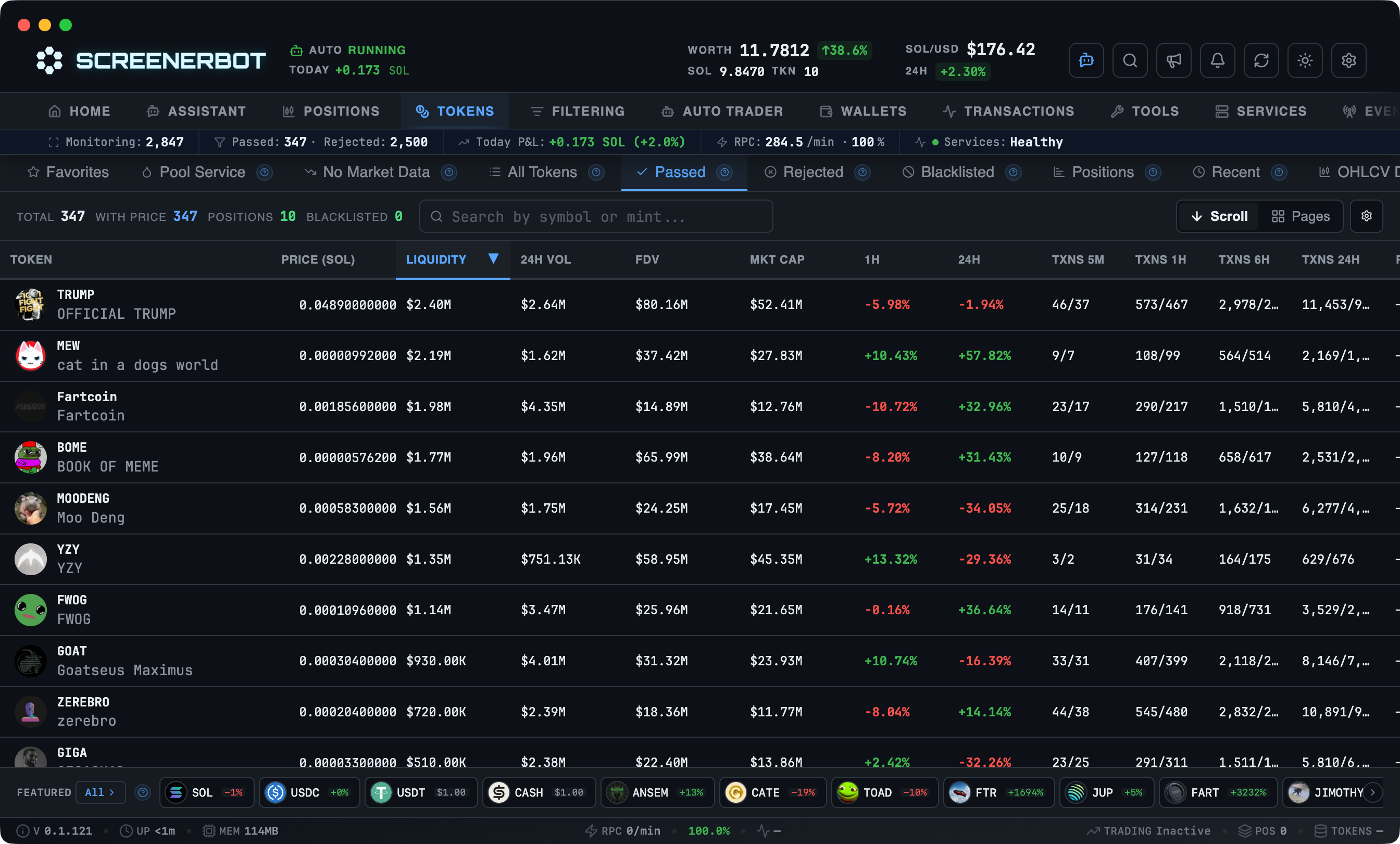Click the USDC featured ticker chip

309,792
